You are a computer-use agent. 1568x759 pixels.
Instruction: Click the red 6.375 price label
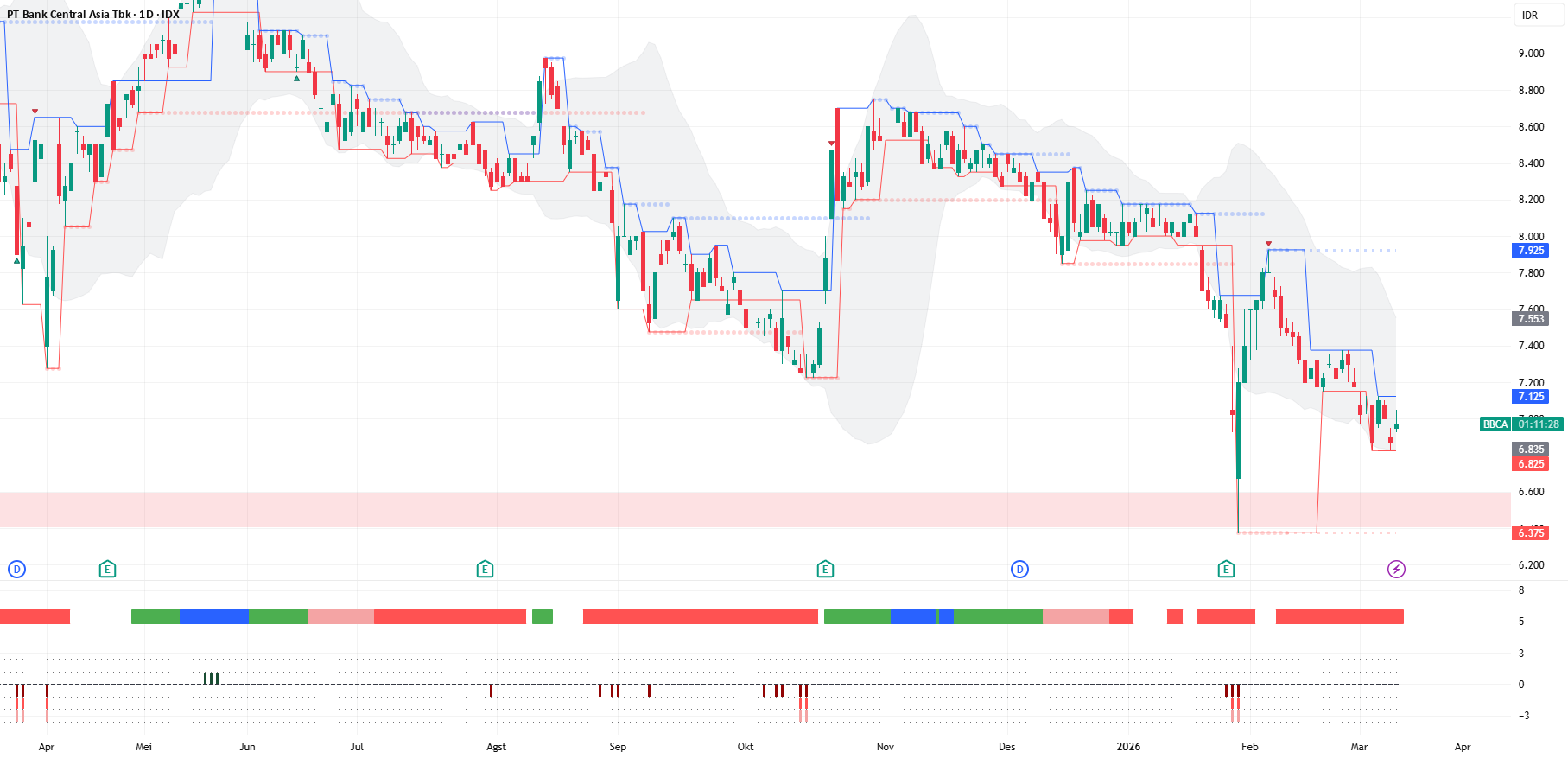coord(1531,533)
